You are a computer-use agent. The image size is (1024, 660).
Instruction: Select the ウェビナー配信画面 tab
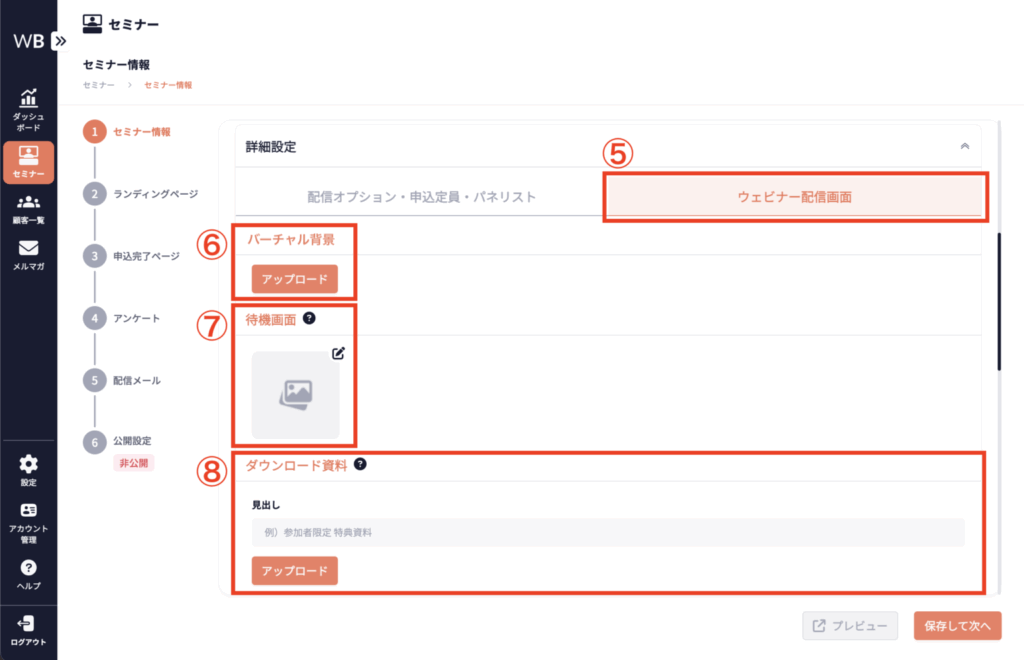[794, 197]
